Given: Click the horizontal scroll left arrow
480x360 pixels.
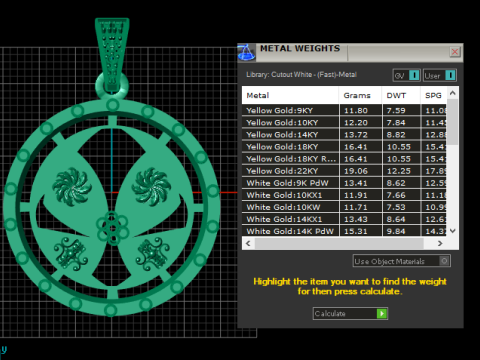Looking at the screenshot, I should point(248,243).
